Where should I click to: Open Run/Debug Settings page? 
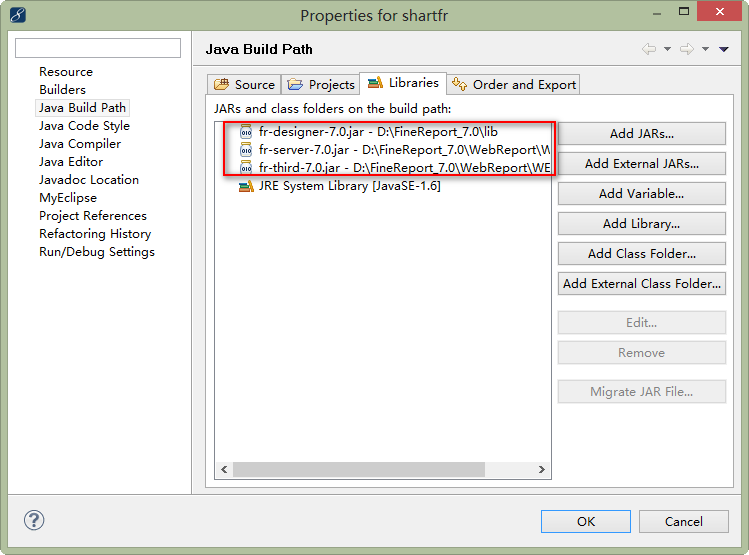(97, 252)
